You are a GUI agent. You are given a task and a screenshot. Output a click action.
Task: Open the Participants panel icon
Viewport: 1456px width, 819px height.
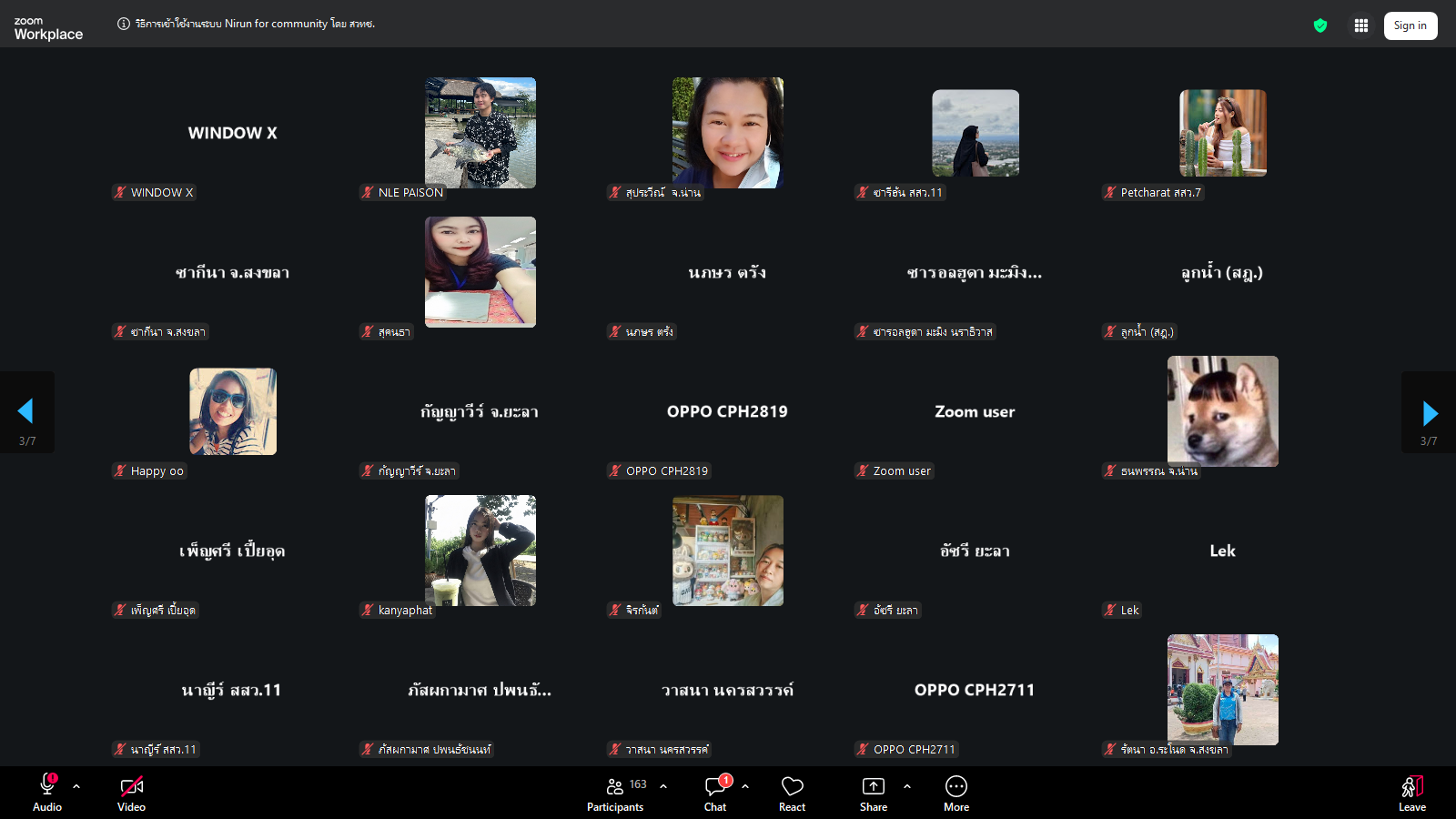[x=615, y=787]
